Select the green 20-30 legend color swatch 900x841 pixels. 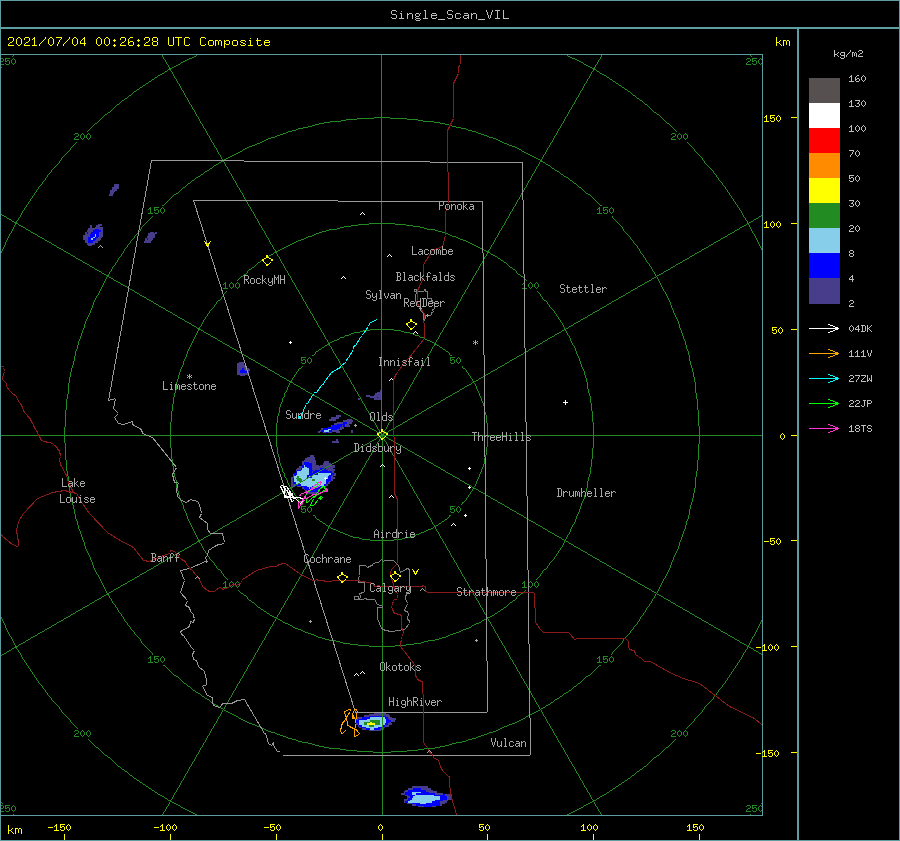point(824,215)
